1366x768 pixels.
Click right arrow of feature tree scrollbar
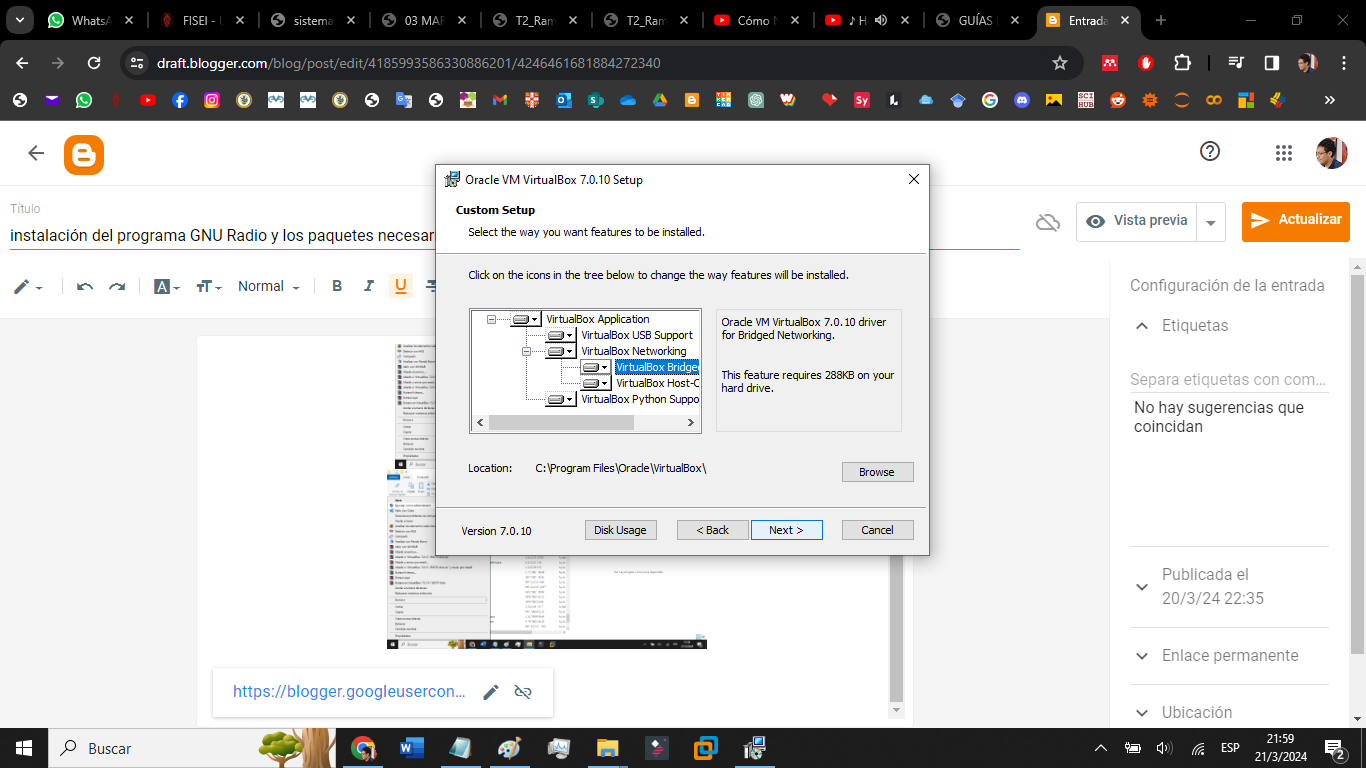pyautogui.click(x=692, y=423)
